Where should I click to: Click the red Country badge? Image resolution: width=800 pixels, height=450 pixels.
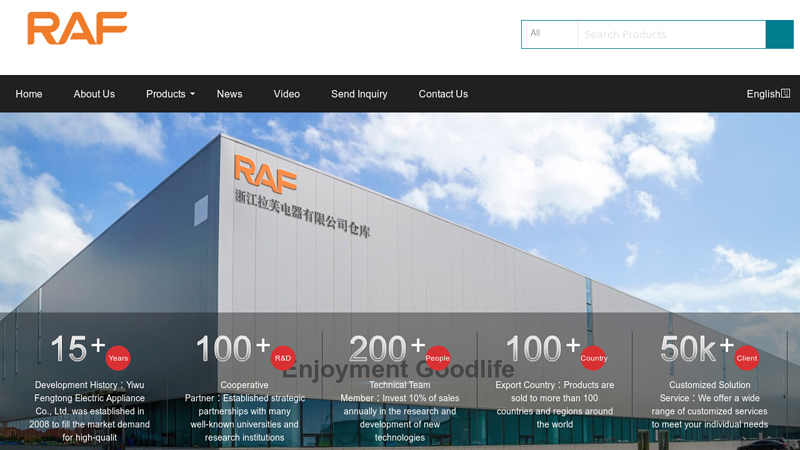[x=593, y=358]
